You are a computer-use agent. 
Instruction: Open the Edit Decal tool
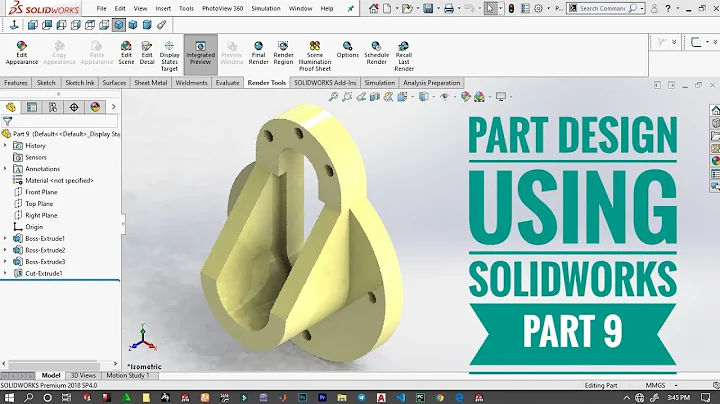tap(147, 53)
